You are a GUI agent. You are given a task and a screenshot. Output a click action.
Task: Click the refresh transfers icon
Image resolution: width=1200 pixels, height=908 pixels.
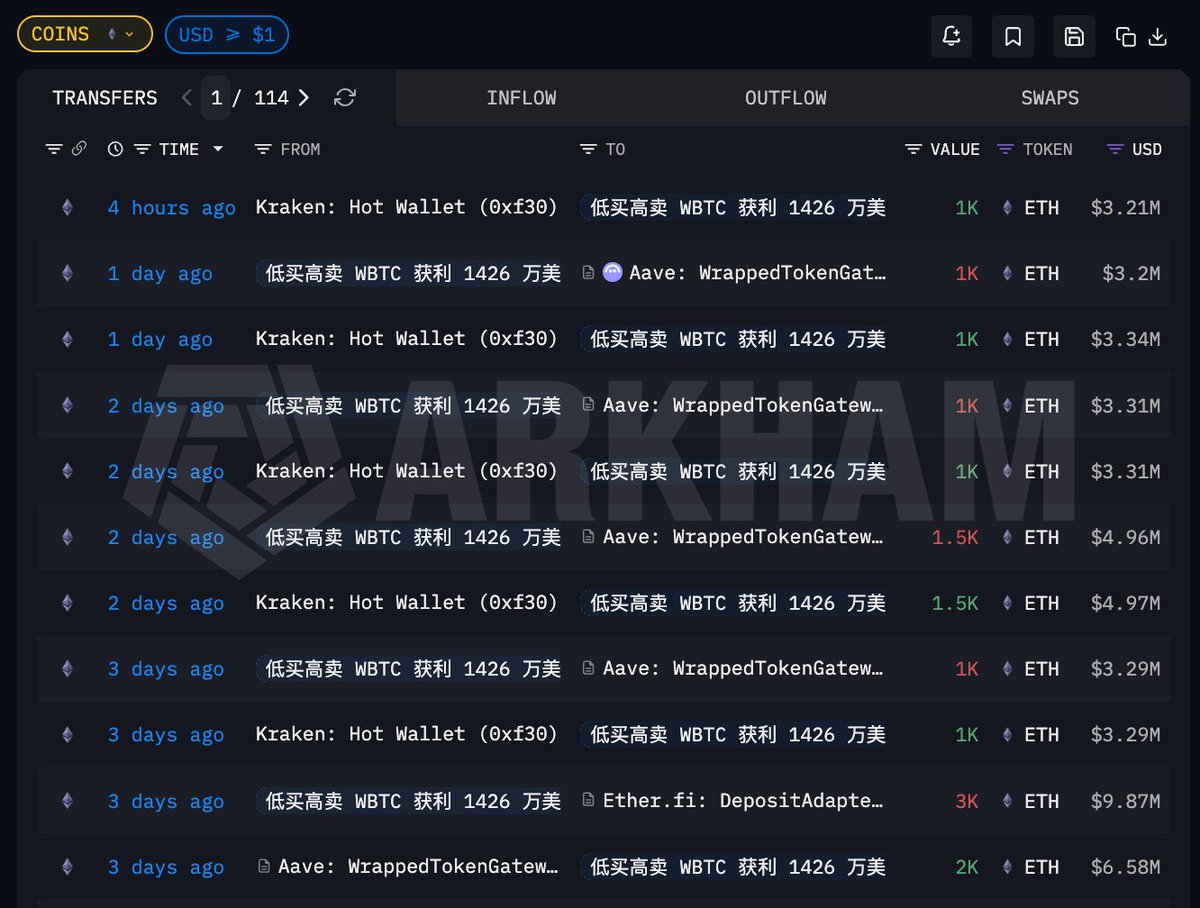tap(345, 98)
